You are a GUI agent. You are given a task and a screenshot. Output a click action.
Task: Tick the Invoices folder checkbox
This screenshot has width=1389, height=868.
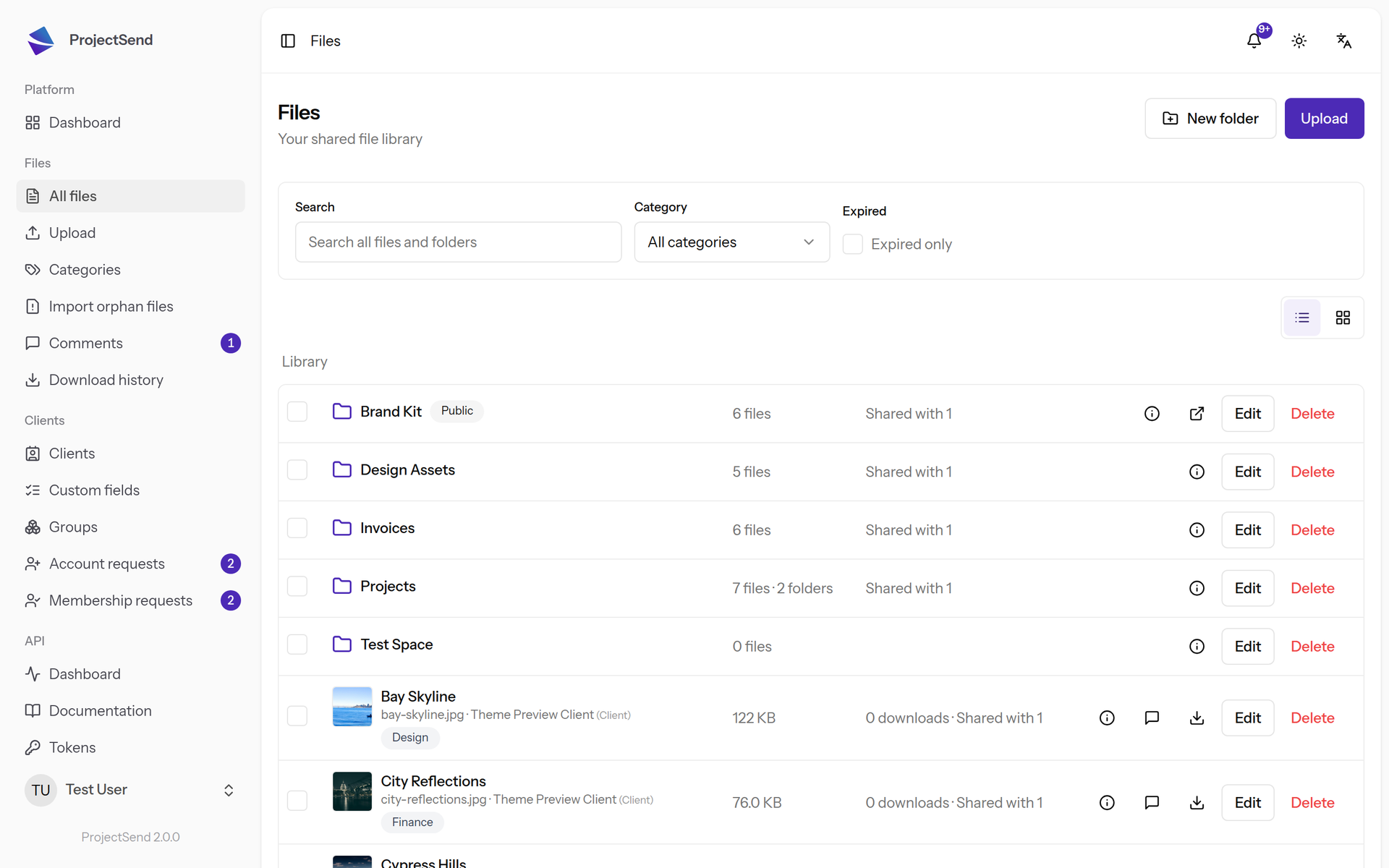click(297, 528)
